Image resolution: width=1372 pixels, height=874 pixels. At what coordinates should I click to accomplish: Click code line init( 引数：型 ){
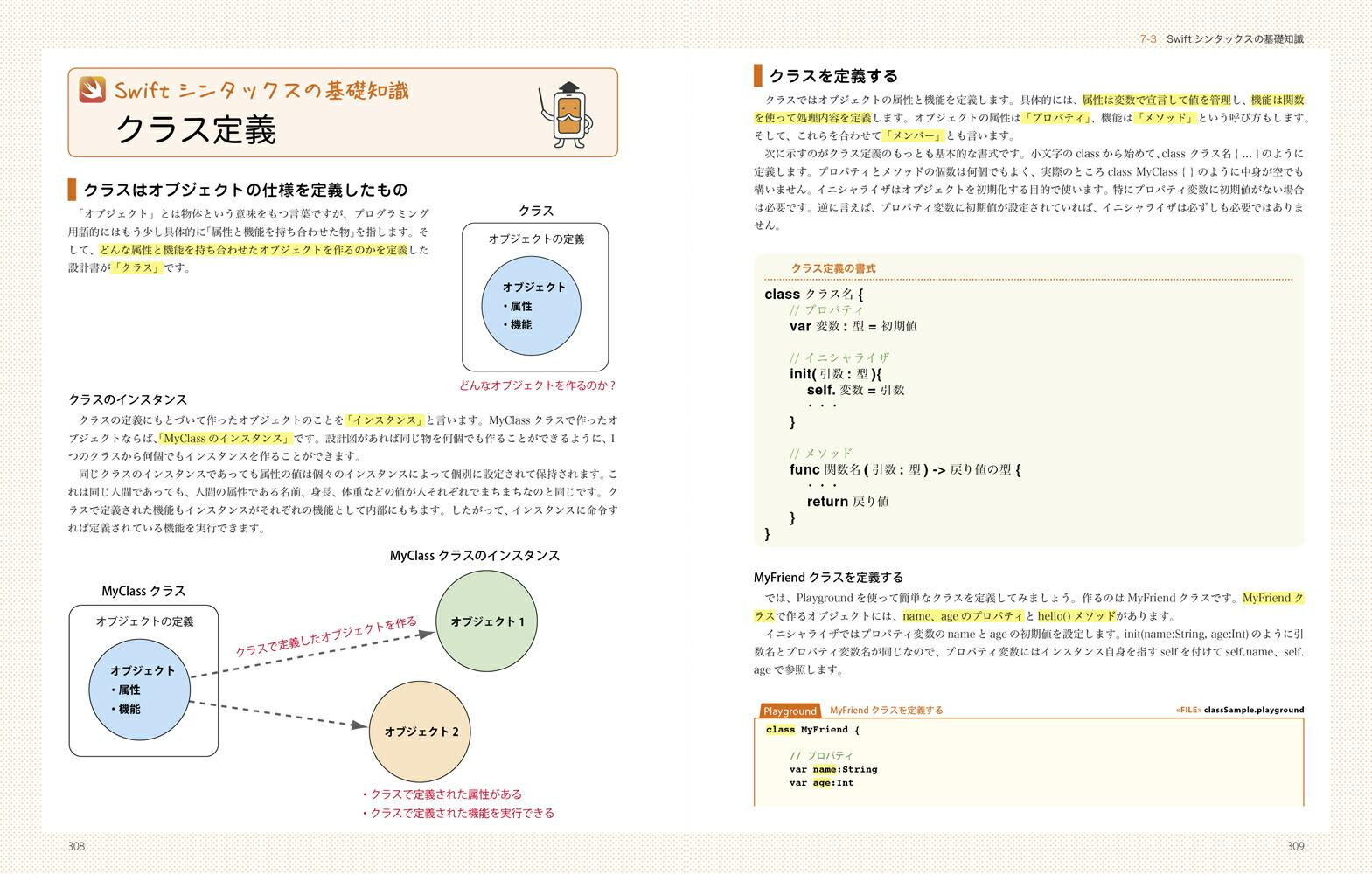click(x=836, y=374)
